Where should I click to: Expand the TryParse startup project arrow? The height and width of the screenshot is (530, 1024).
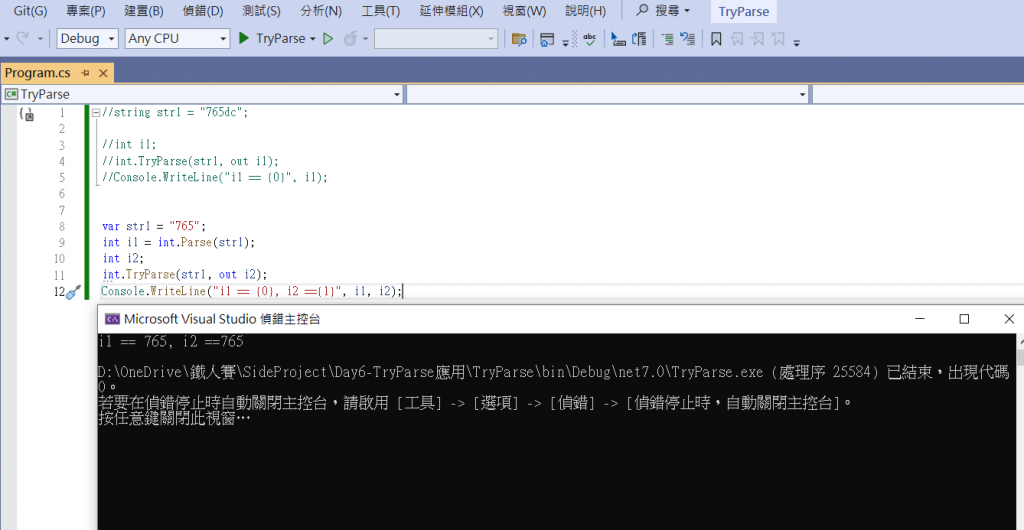[312, 39]
